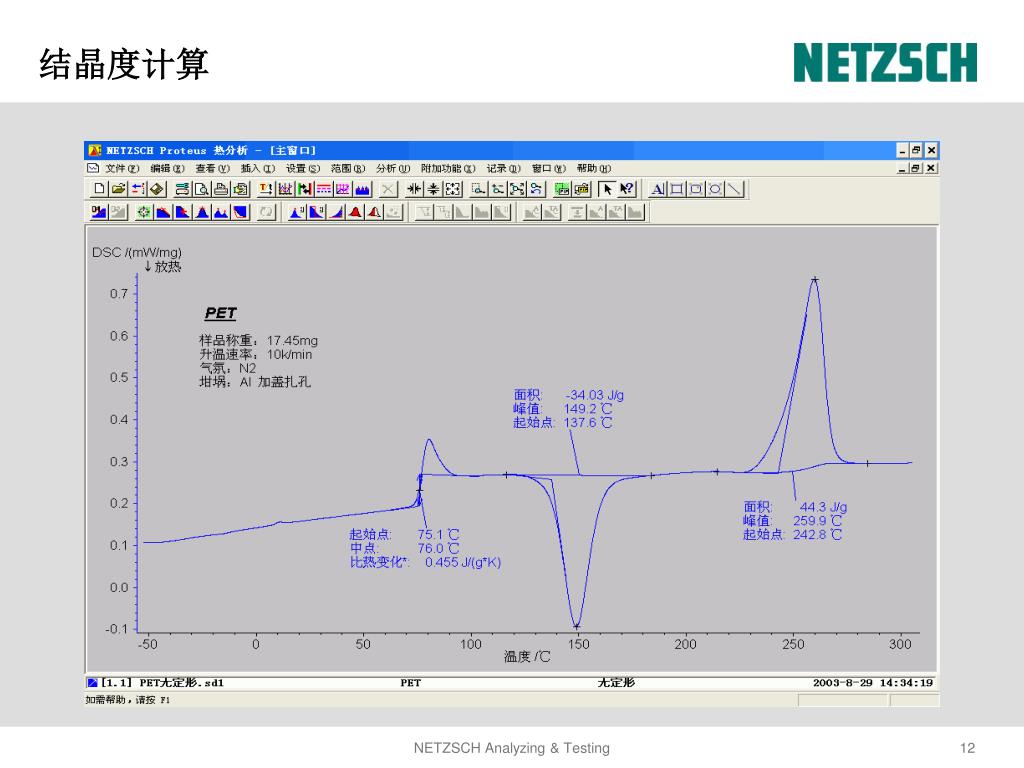The width and height of the screenshot is (1024, 768).
Task: Click the vertical compress arrows icon
Action: coord(433,189)
